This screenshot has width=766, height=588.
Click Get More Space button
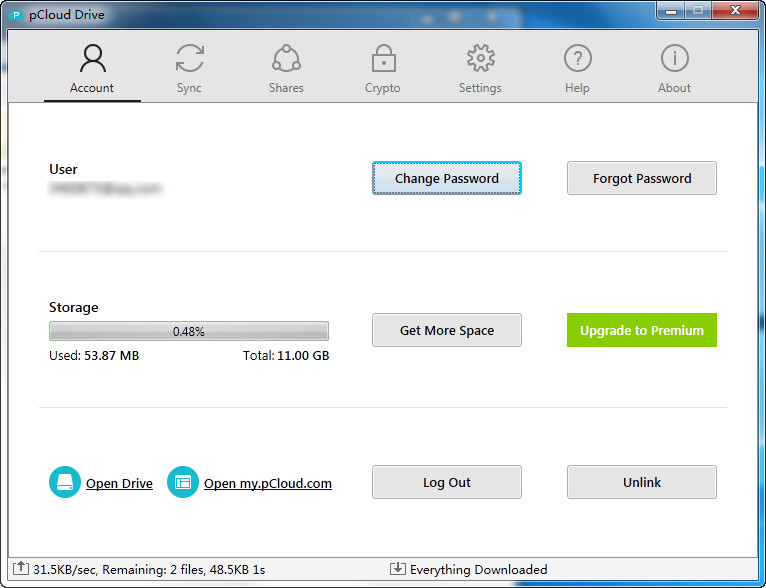447,330
